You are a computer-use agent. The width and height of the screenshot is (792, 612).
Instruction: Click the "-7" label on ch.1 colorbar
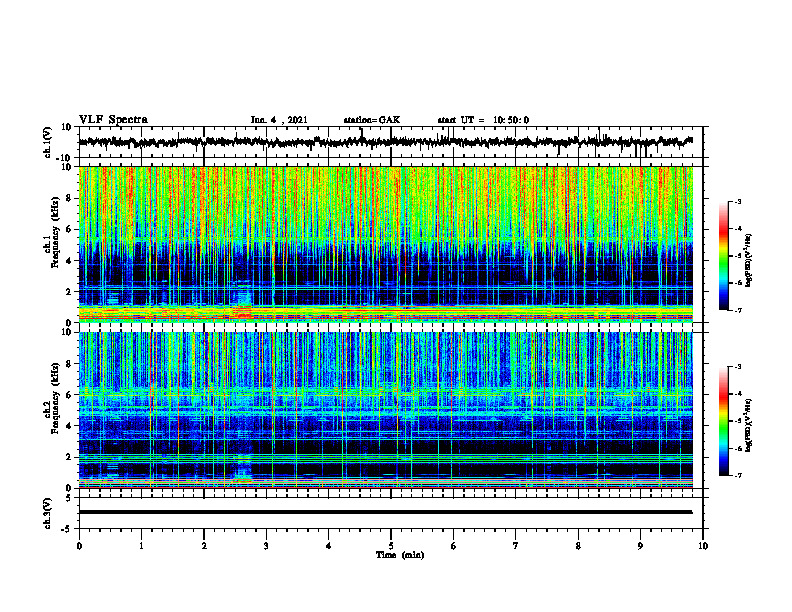[737, 310]
